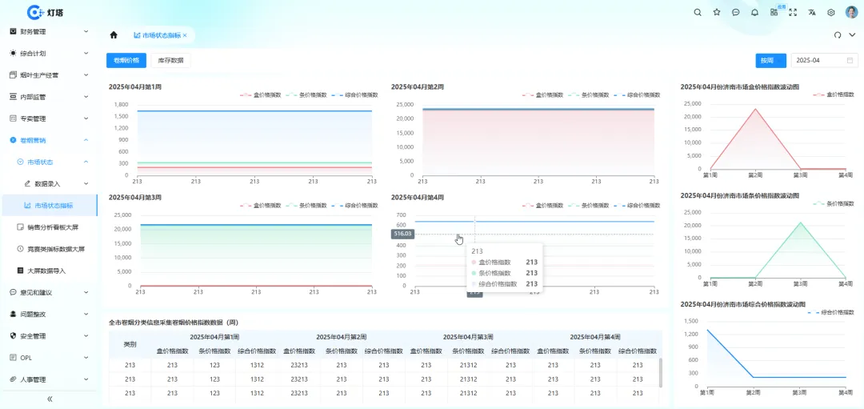This screenshot has height=409, width=864.
Task: Switch to the 卷烟价格 tab
Action: click(x=126, y=61)
